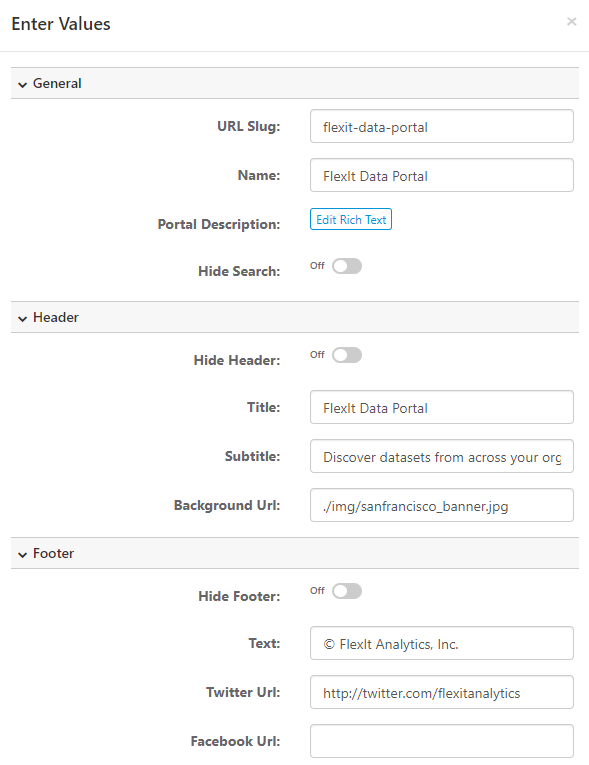Screen dimensions: 589x765
Task: Click the footer Text field
Action: pos(442,644)
